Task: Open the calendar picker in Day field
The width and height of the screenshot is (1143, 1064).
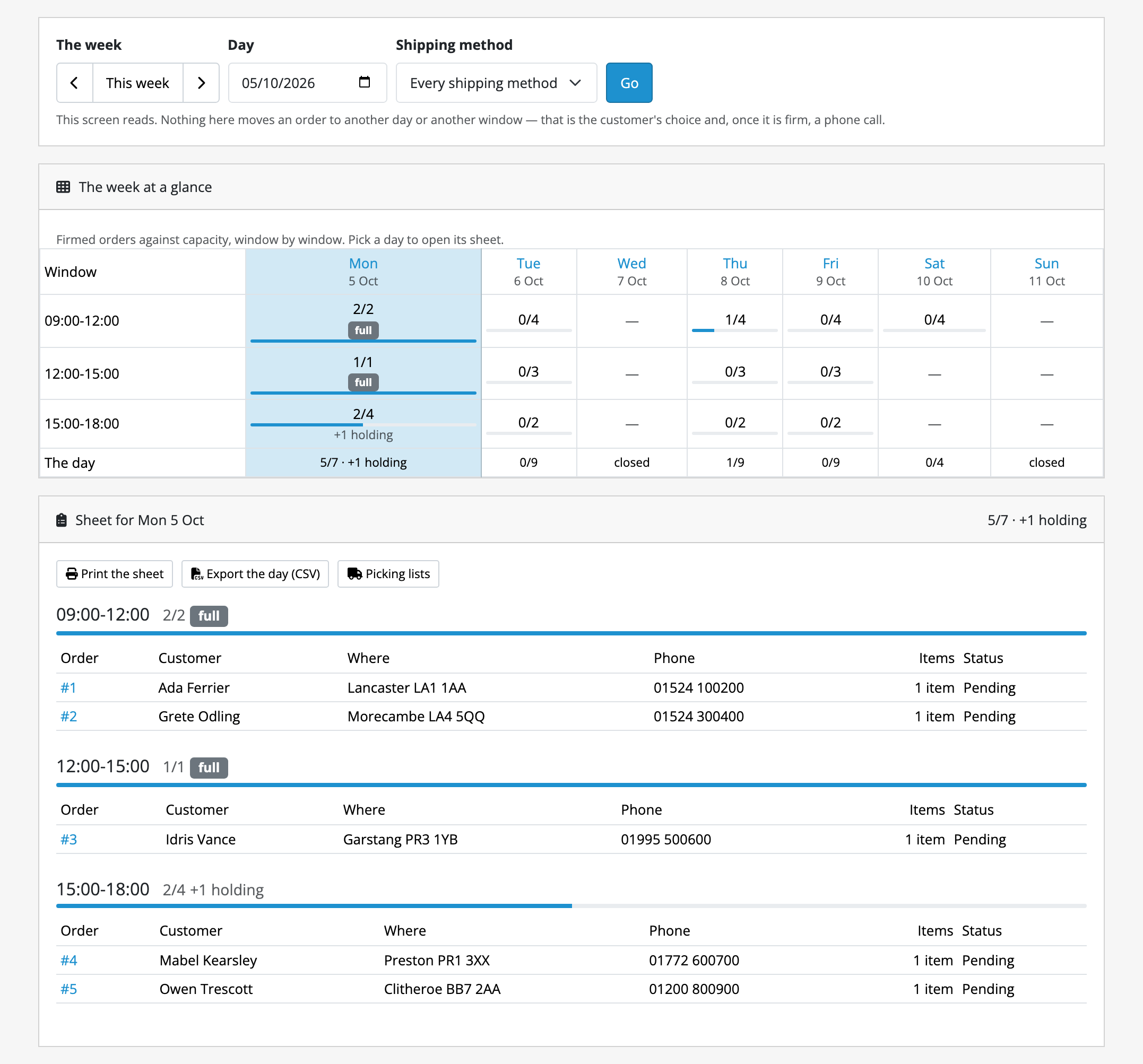Action: point(364,82)
